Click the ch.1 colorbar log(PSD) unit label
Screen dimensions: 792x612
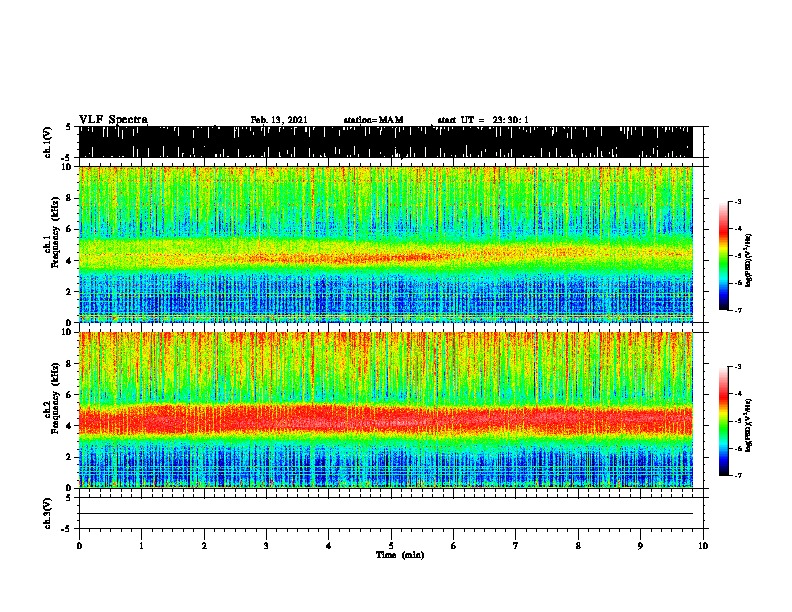[x=748, y=261]
